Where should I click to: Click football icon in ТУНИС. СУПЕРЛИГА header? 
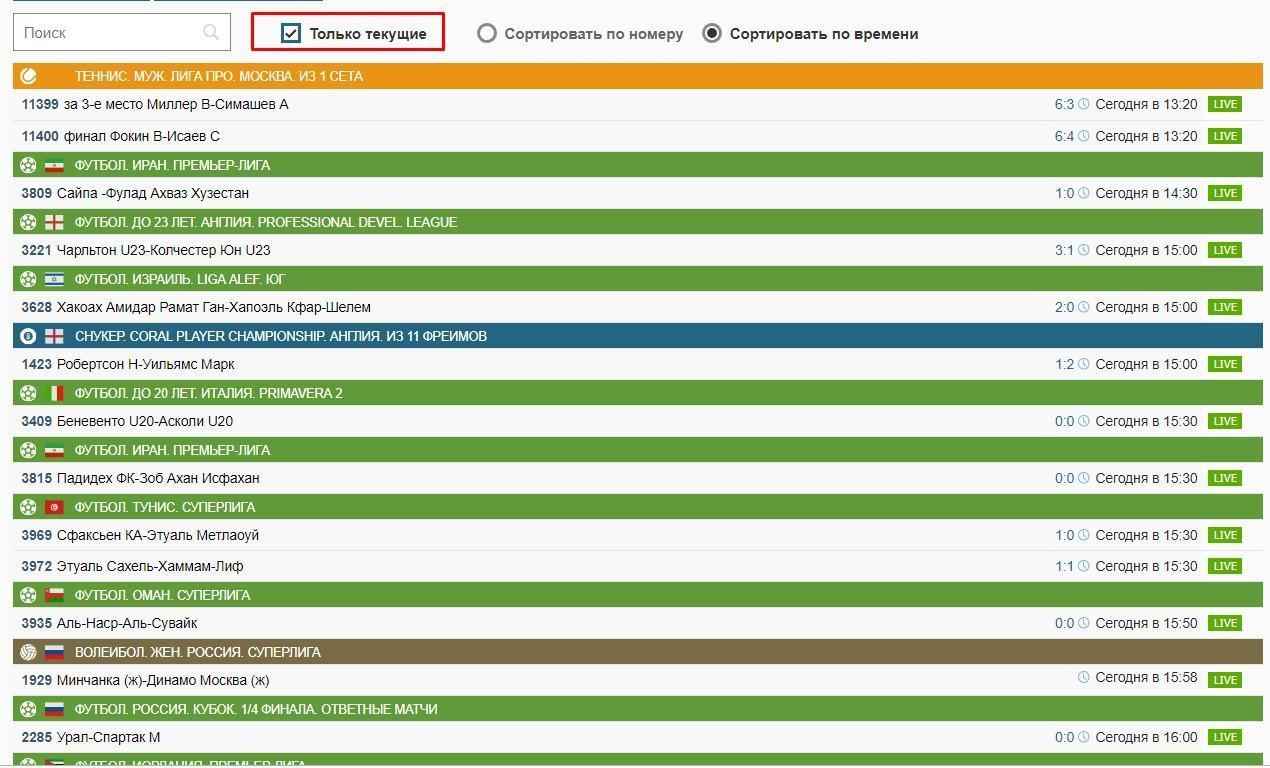point(28,507)
